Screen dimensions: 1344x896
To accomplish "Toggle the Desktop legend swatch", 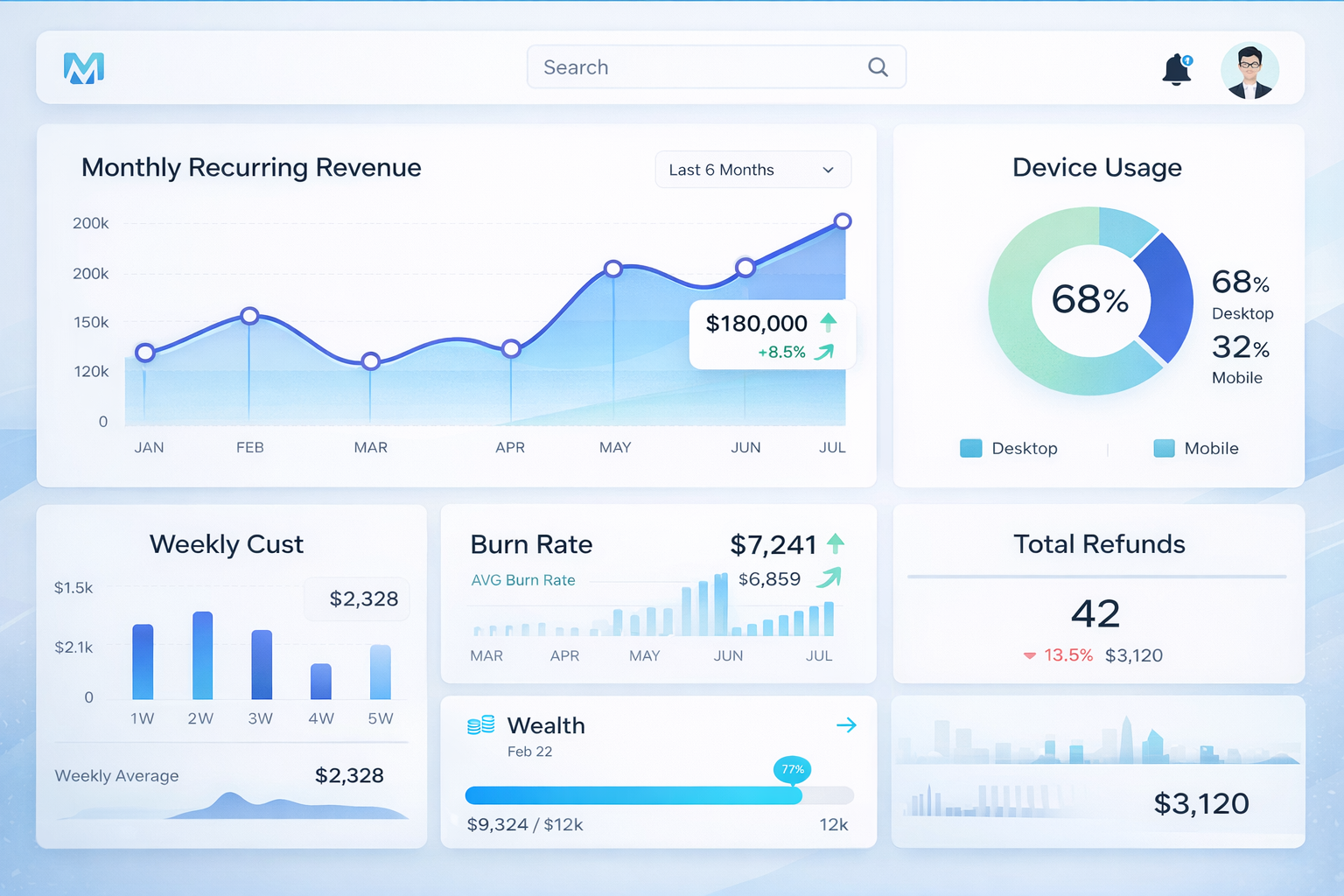I will click(x=971, y=448).
